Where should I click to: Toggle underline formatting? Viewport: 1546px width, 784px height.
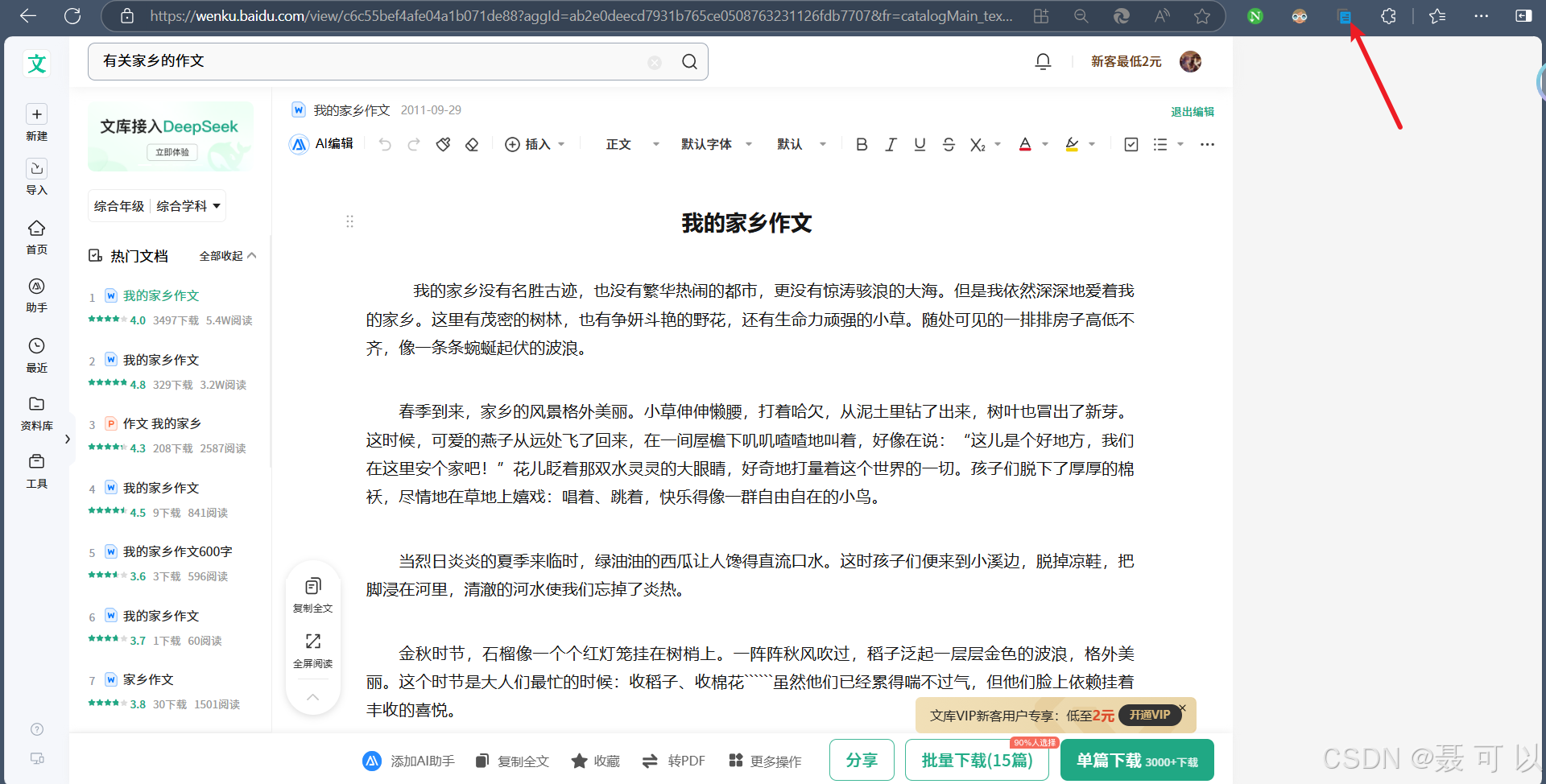point(920,144)
